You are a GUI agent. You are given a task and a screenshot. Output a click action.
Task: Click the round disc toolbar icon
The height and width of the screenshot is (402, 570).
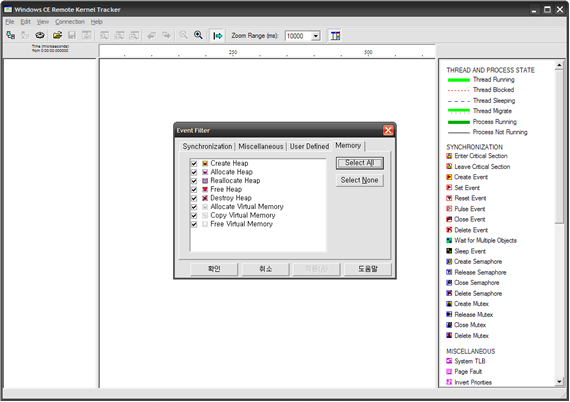pyautogui.click(x=40, y=35)
